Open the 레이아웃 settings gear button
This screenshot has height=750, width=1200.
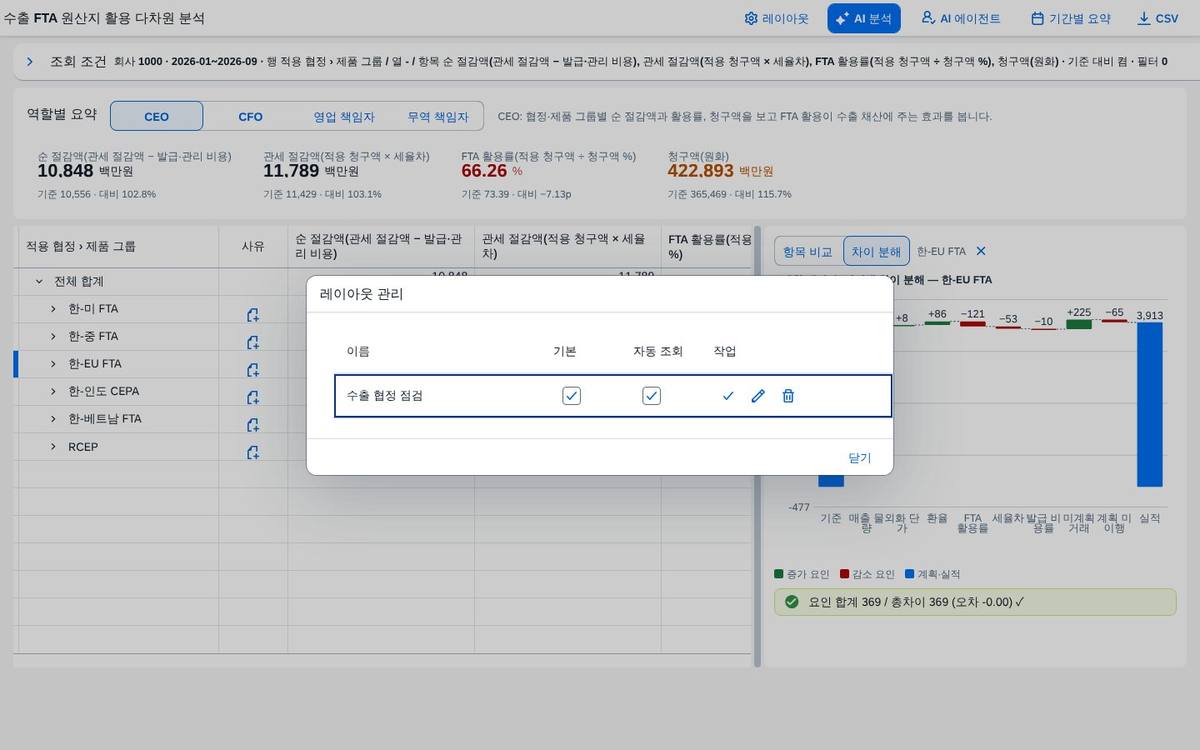click(776, 18)
